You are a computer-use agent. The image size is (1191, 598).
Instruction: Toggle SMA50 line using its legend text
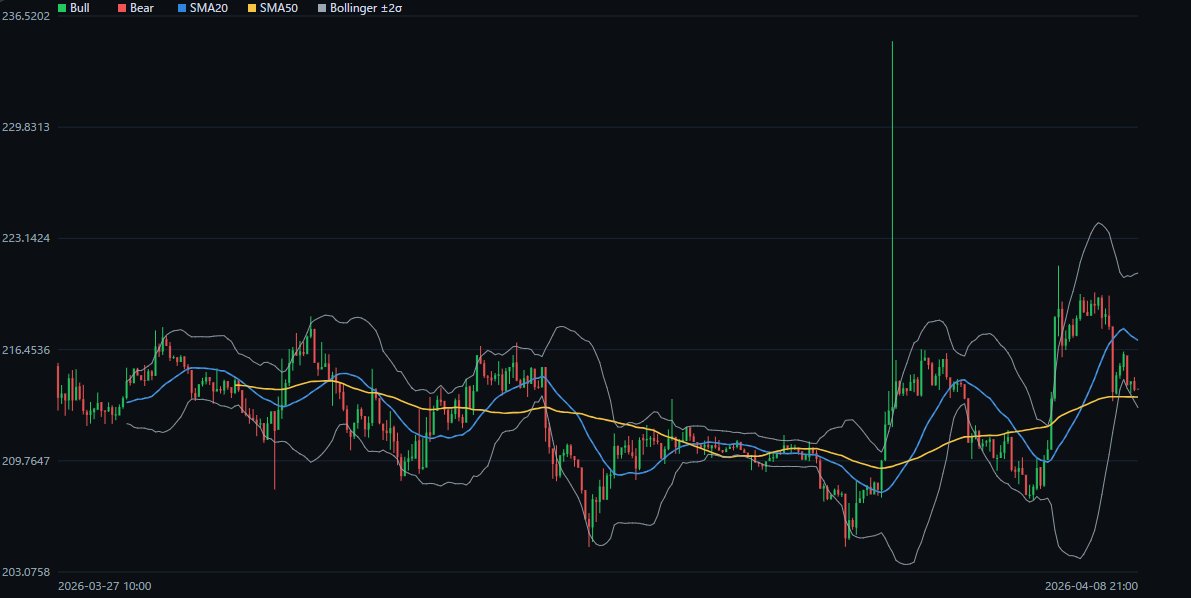click(x=278, y=7)
